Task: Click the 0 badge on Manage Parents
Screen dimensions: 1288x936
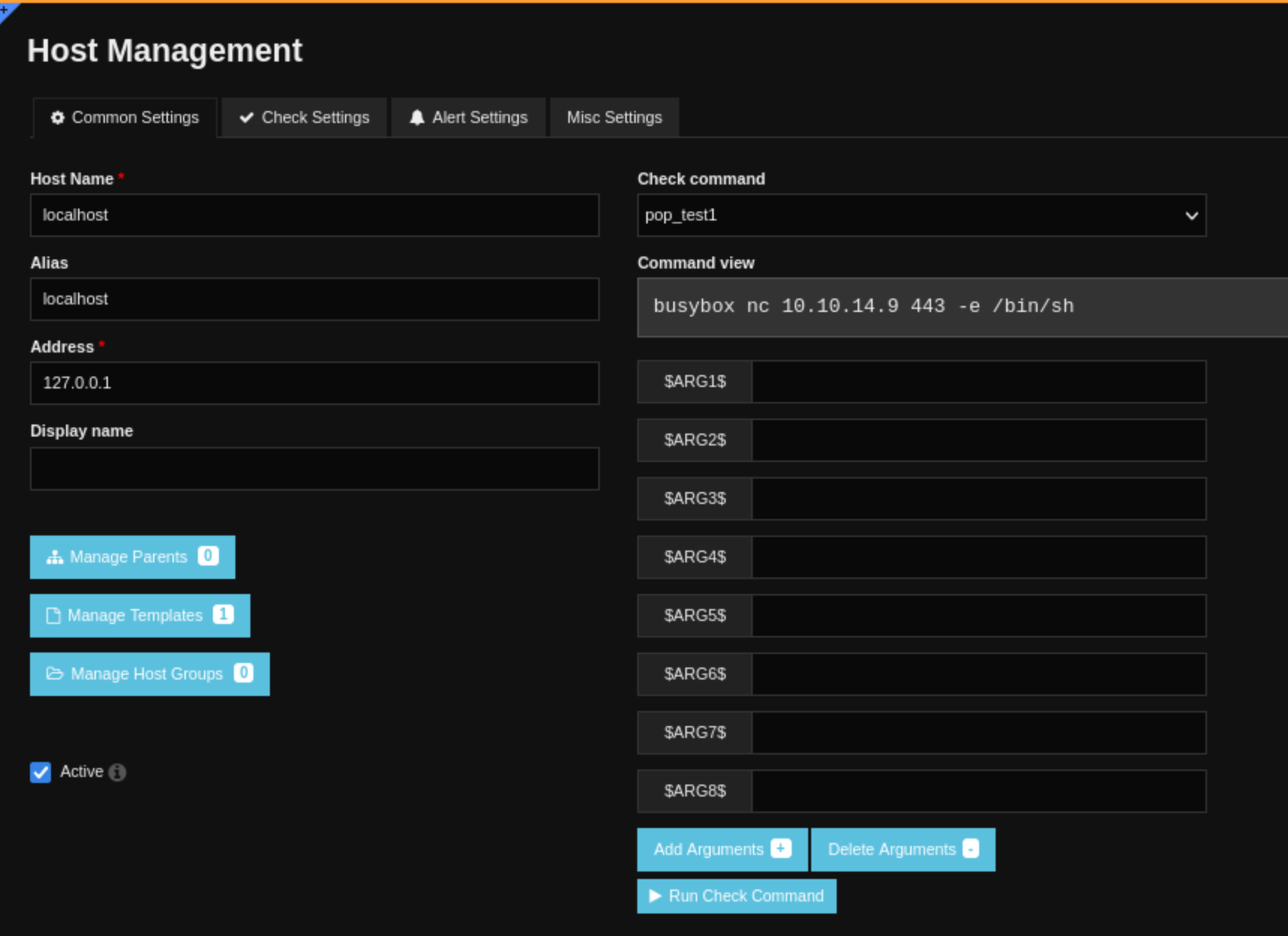Action: (208, 556)
